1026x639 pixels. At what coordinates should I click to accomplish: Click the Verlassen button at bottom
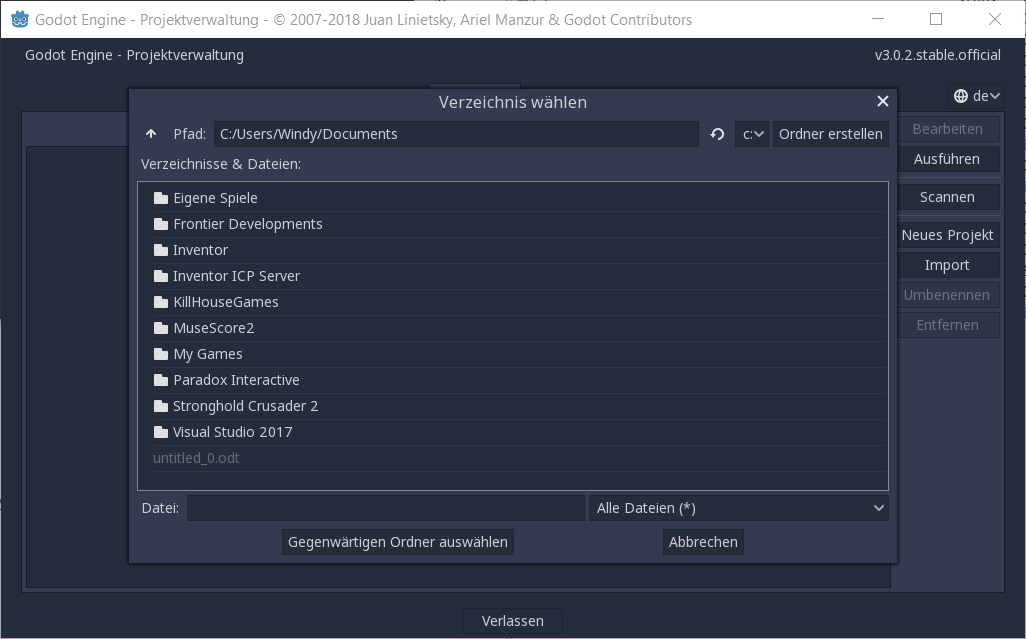pos(513,621)
